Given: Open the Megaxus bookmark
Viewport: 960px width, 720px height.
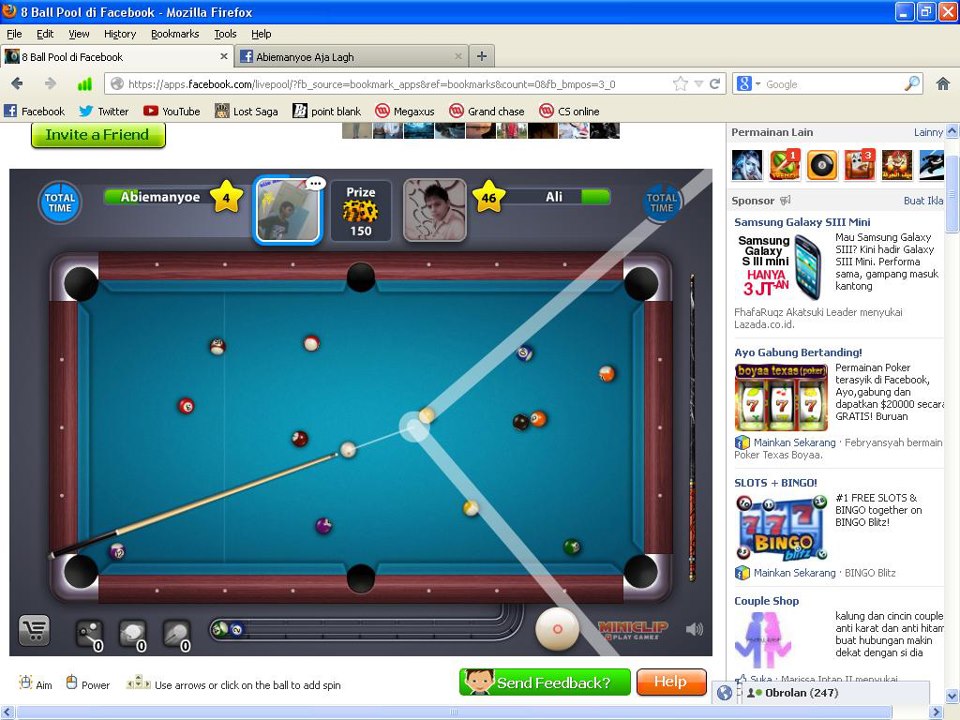Looking at the screenshot, I should [x=405, y=111].
